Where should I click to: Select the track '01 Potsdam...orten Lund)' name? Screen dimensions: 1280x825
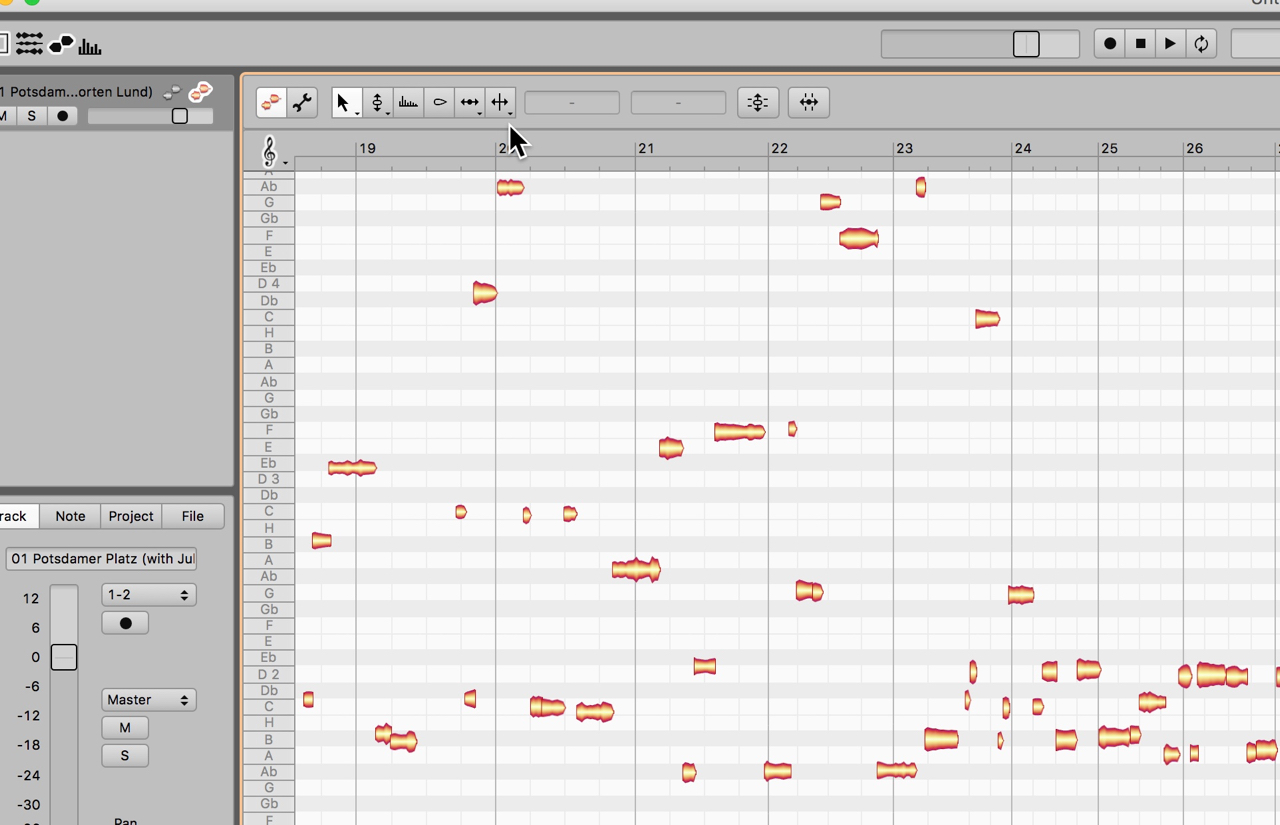(x=77, y=92)
